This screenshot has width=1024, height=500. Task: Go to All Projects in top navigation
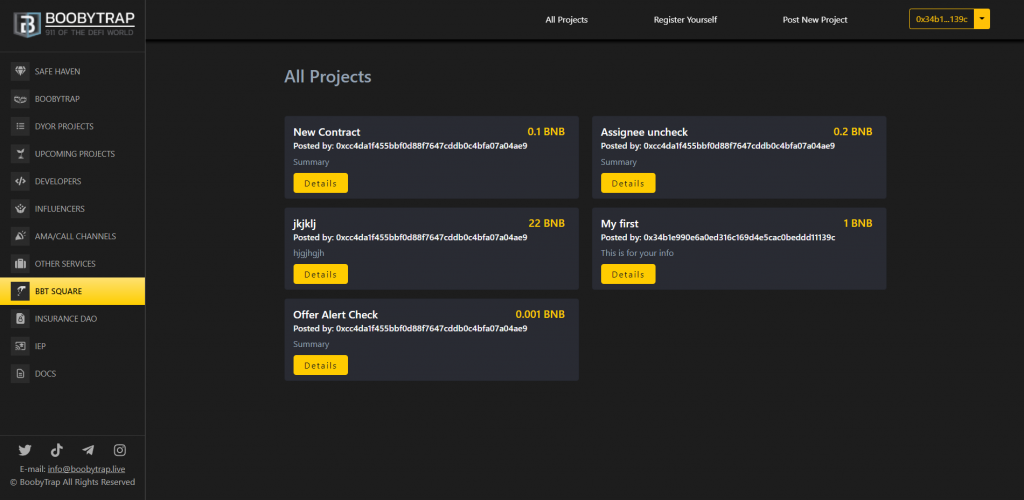tap(567, 20)
